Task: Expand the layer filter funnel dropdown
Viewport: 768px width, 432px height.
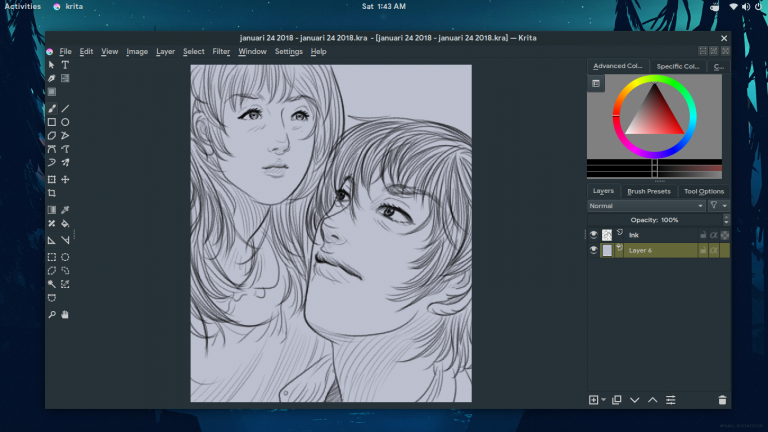Action: coord(719,206)
